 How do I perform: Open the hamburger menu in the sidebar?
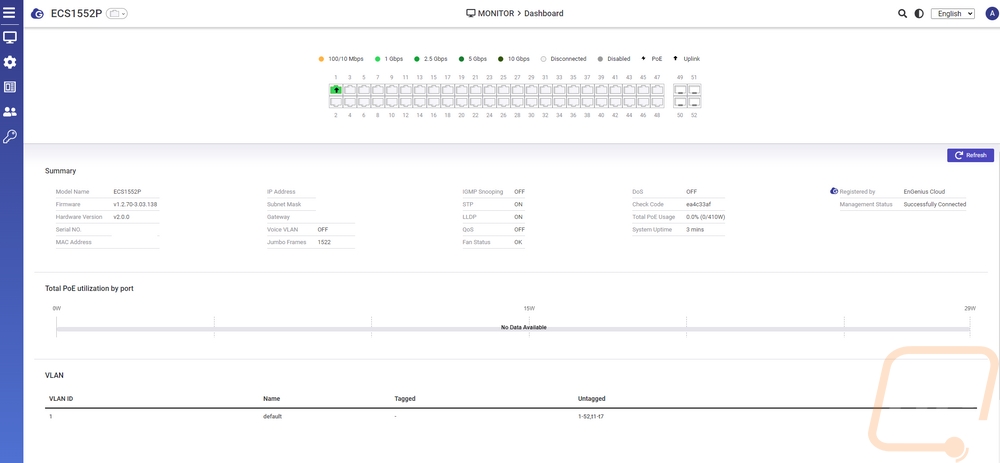click(x=10, y=13)
